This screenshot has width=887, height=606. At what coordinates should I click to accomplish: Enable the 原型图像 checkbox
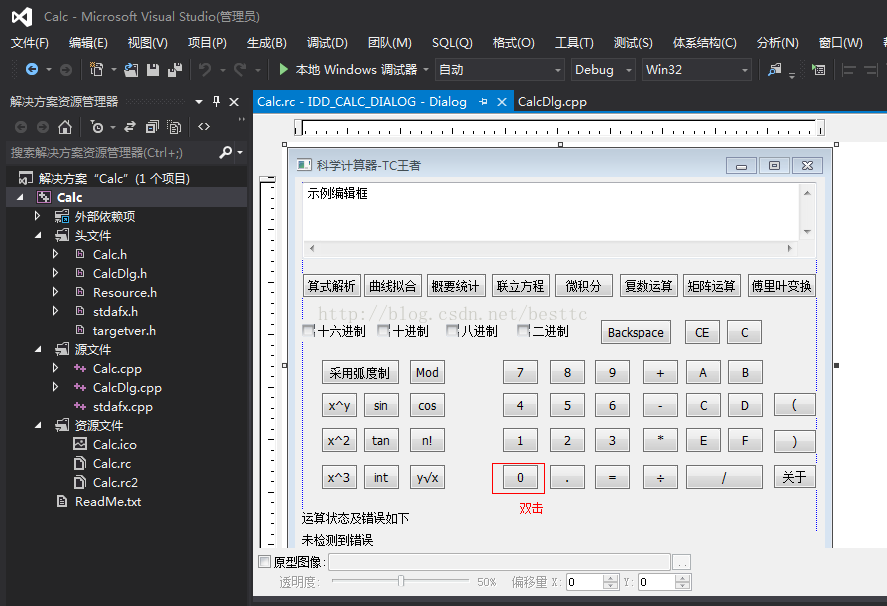pos(264,561)
